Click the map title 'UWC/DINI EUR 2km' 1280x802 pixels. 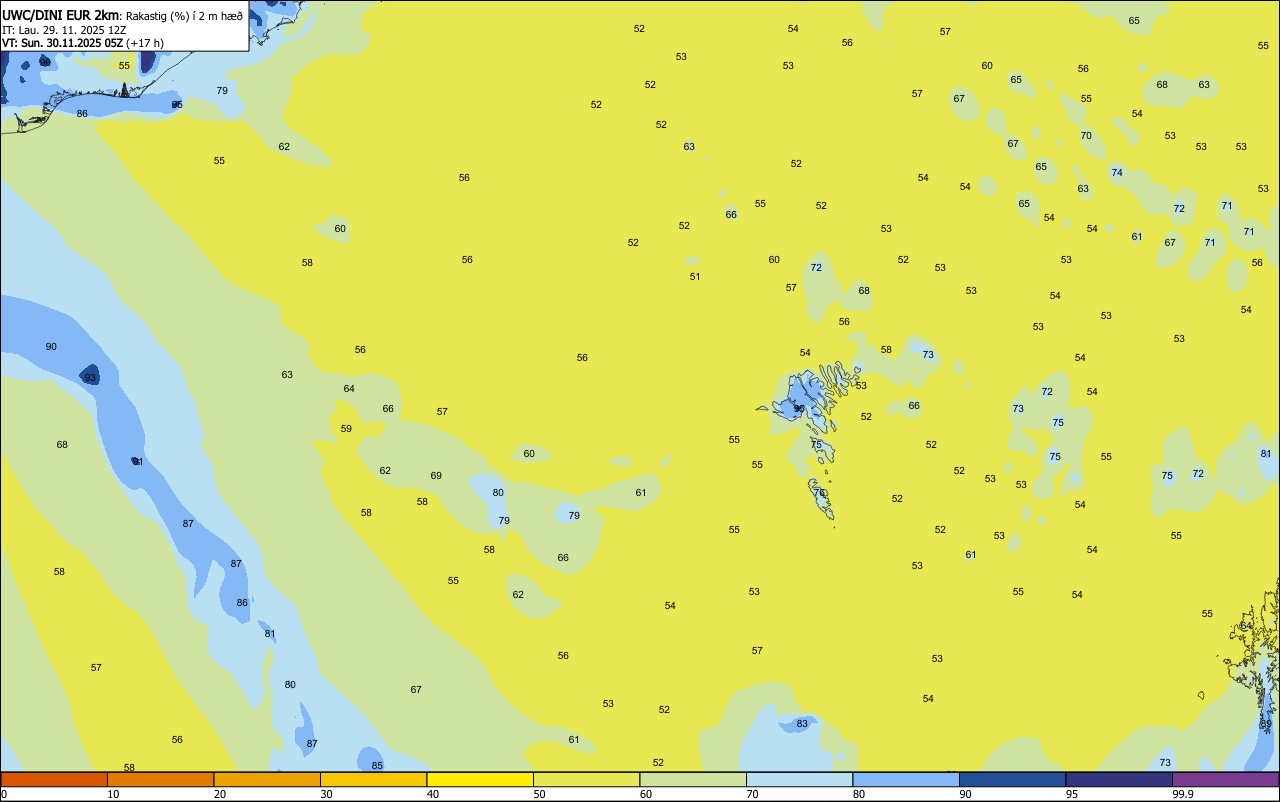[61, 15]
